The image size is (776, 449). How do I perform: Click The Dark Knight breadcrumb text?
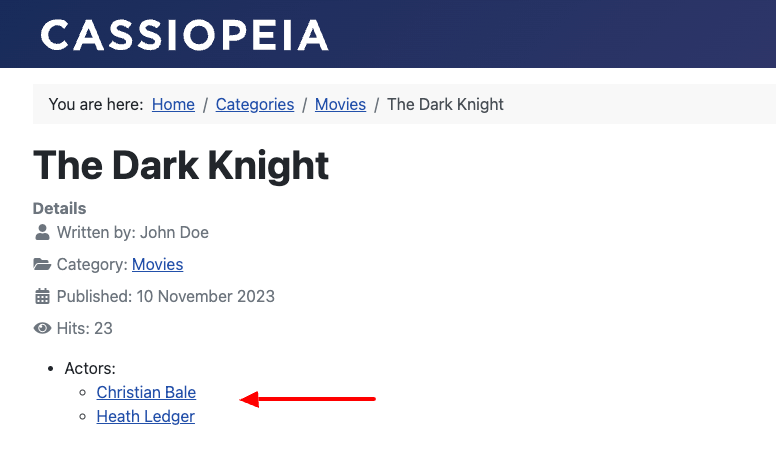pyautogui.click(x=445, y=104)
